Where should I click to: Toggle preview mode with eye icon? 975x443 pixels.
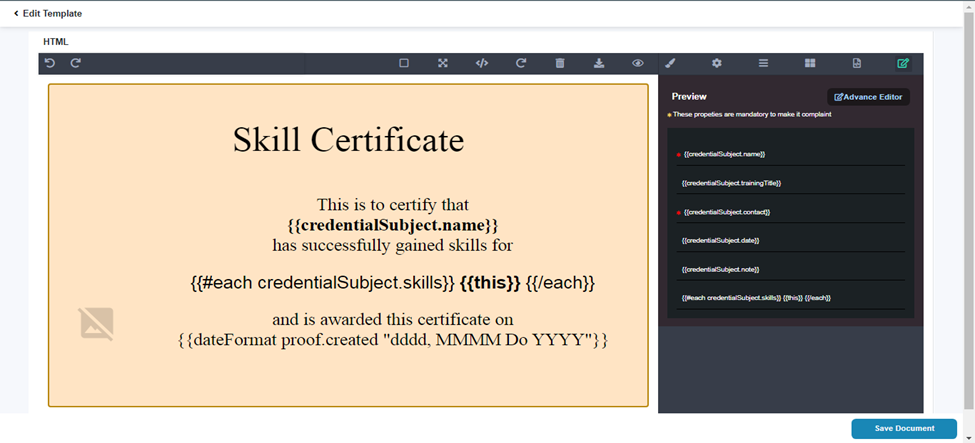coord(637,63)
